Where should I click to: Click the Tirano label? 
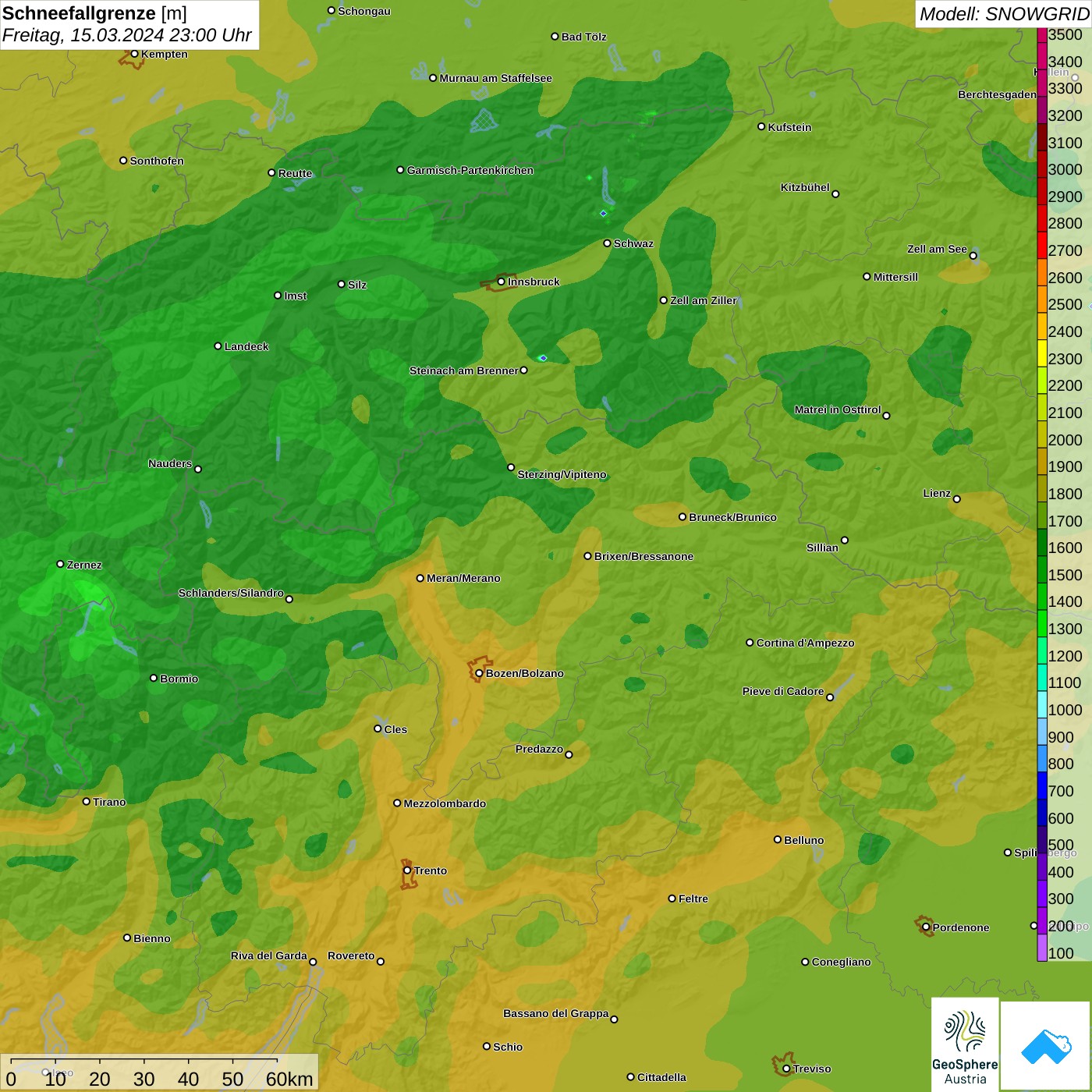[x=109, y=802]
